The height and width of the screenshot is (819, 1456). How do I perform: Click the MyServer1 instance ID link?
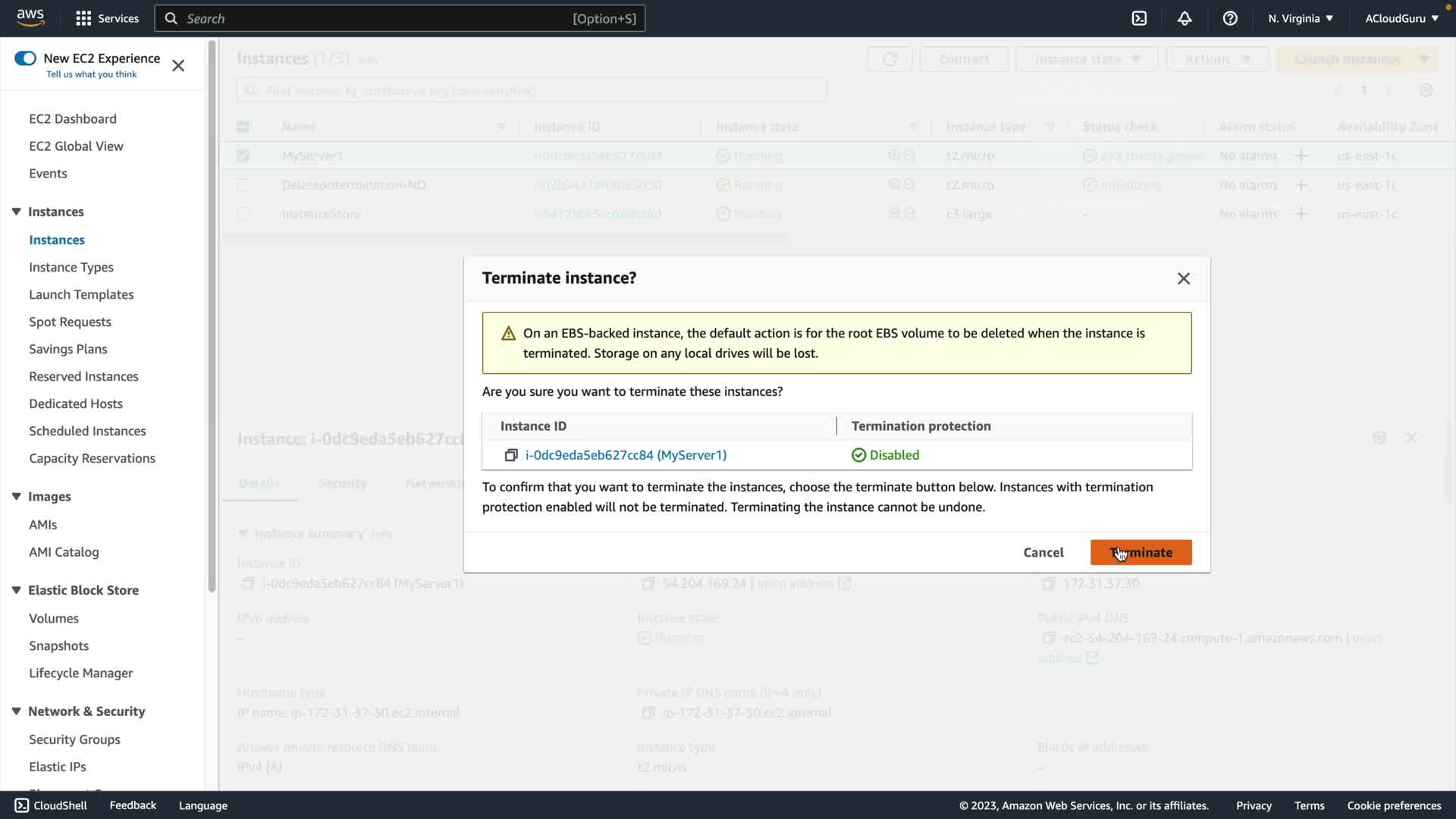pos(626,455)
